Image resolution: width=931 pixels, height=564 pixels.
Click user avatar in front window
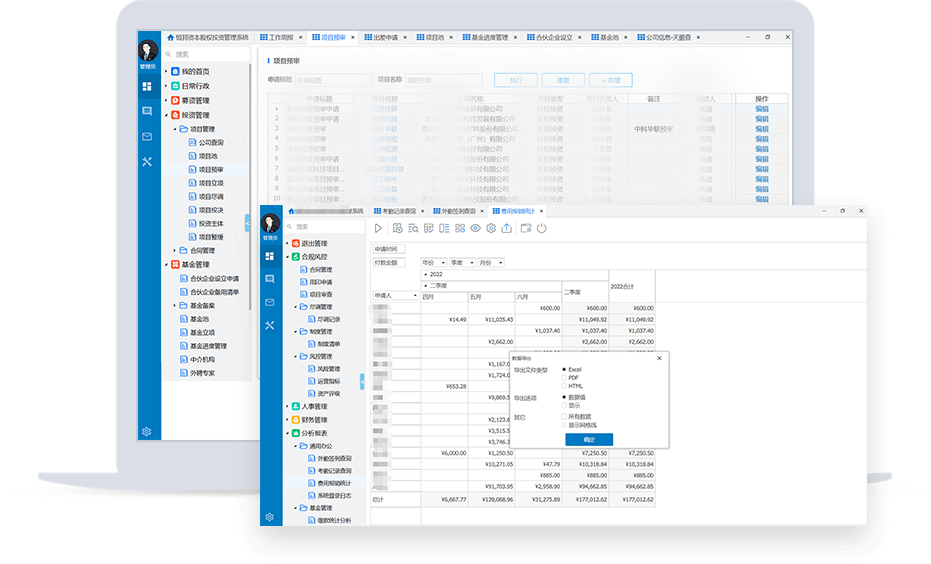point(270,223)
